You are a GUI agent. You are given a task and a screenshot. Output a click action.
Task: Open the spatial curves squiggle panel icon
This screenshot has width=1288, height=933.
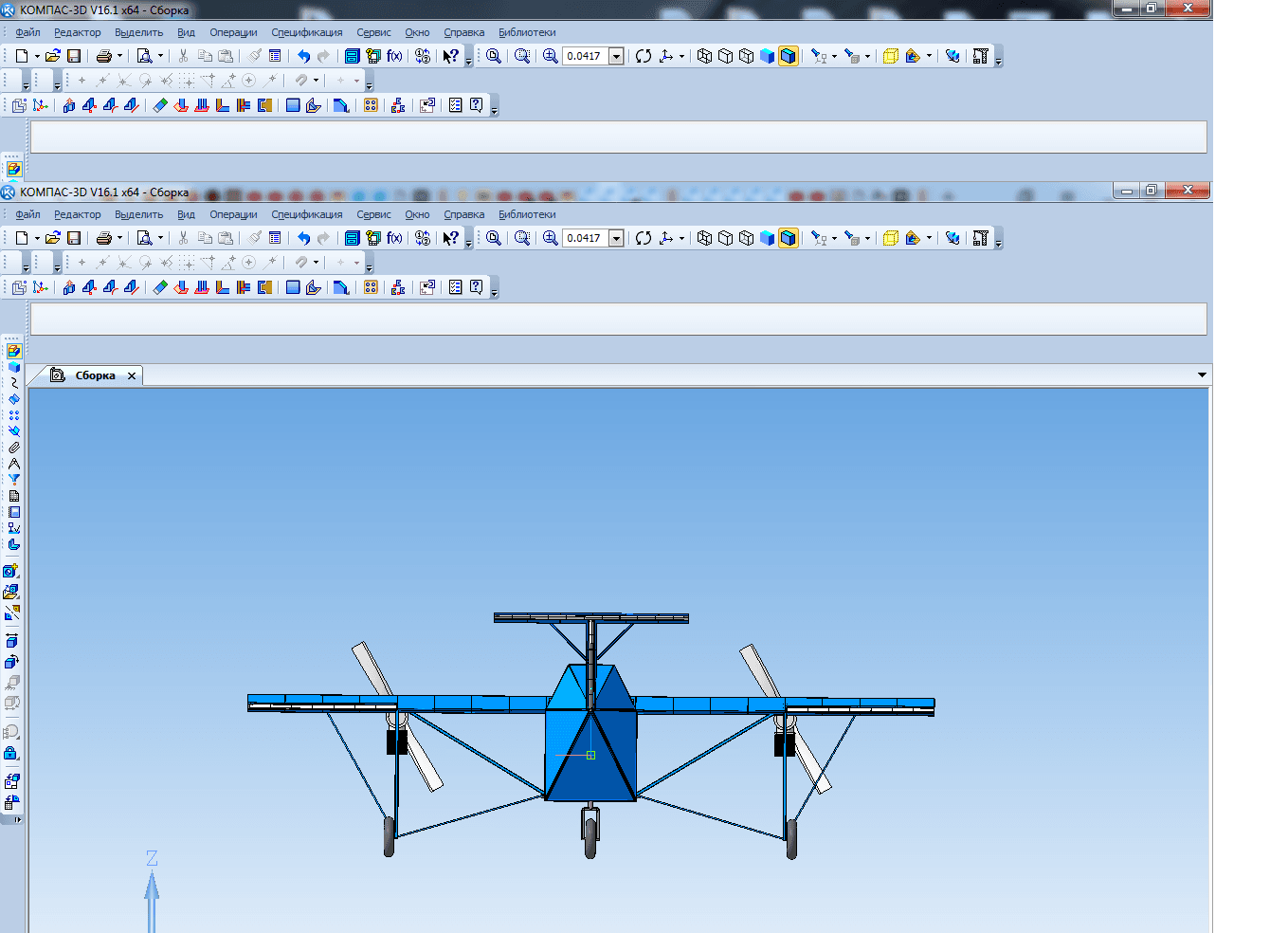[13, 383]
